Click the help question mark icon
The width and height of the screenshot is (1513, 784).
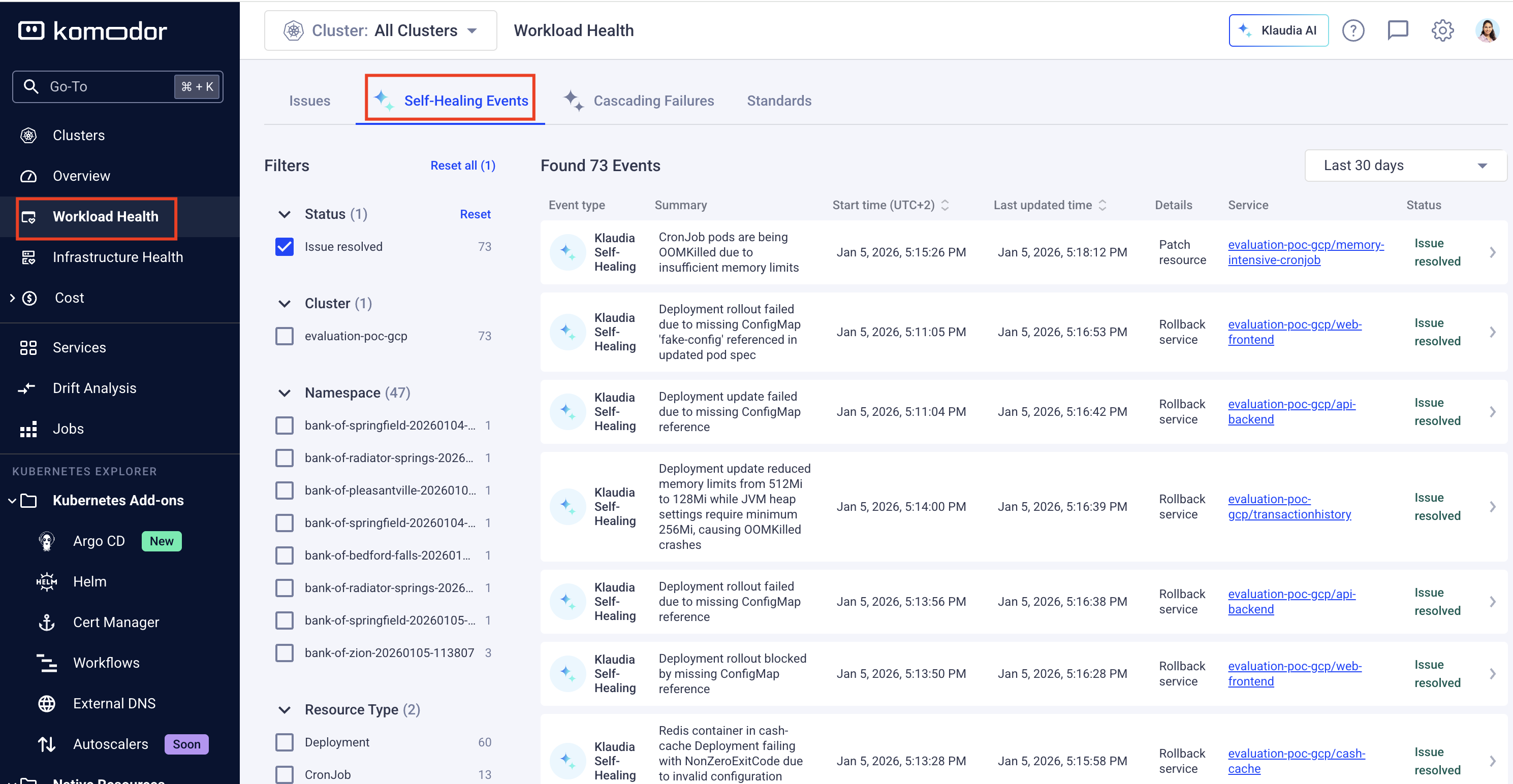1352,30
